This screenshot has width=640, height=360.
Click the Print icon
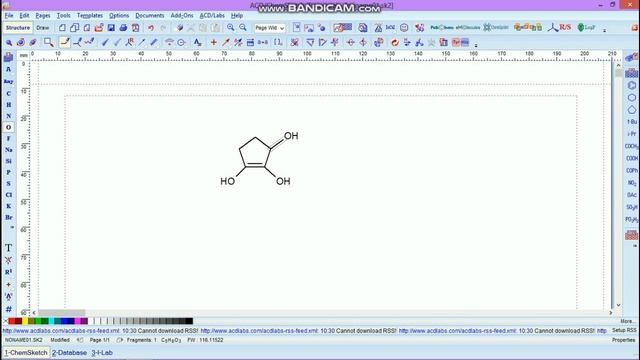tap(123, 28)
